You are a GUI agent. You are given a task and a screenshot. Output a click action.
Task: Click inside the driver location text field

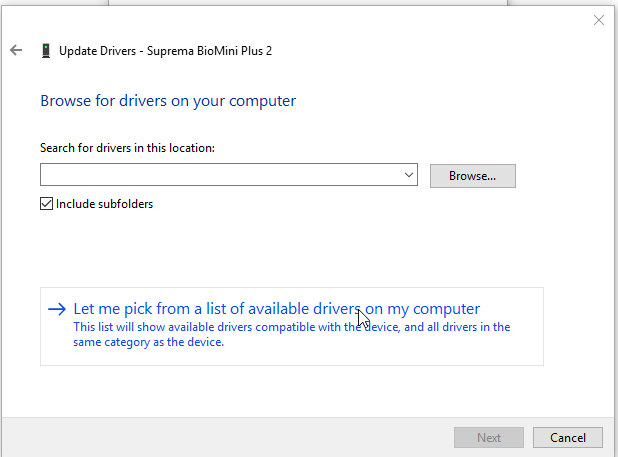tap(220, 175)
